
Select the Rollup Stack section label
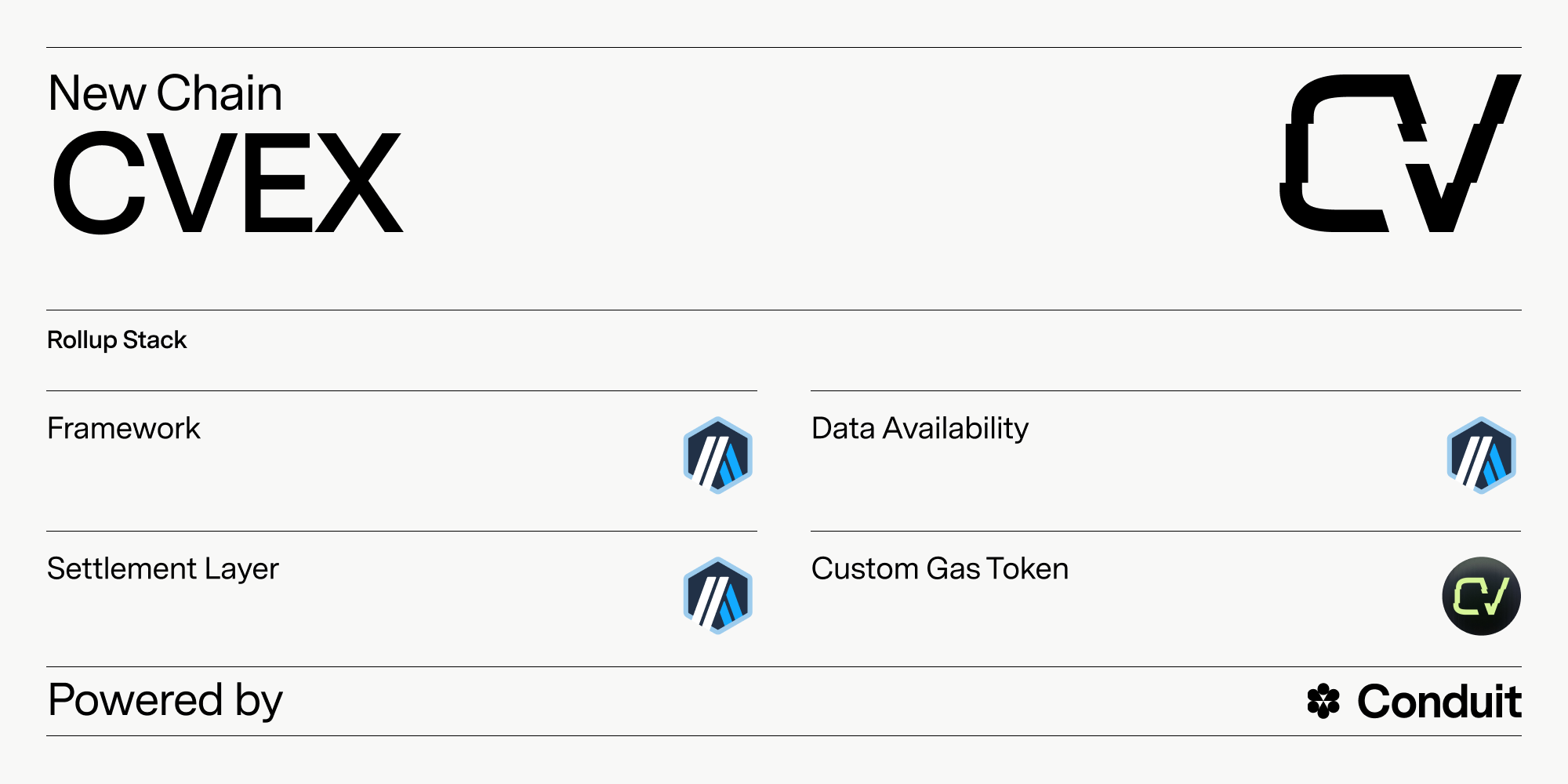(117, 340)
